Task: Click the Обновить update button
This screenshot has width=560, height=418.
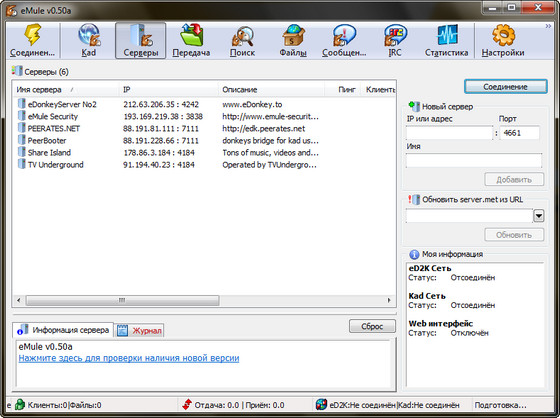Action: 514,235
